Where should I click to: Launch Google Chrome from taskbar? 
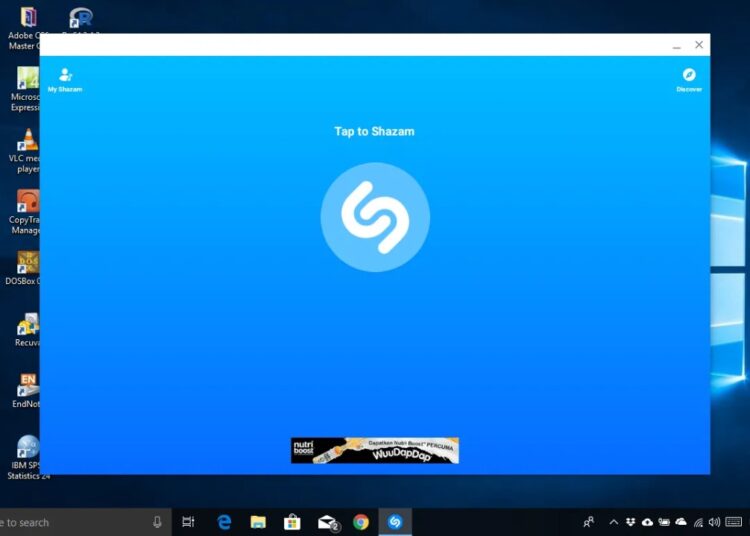pos(361,522)
